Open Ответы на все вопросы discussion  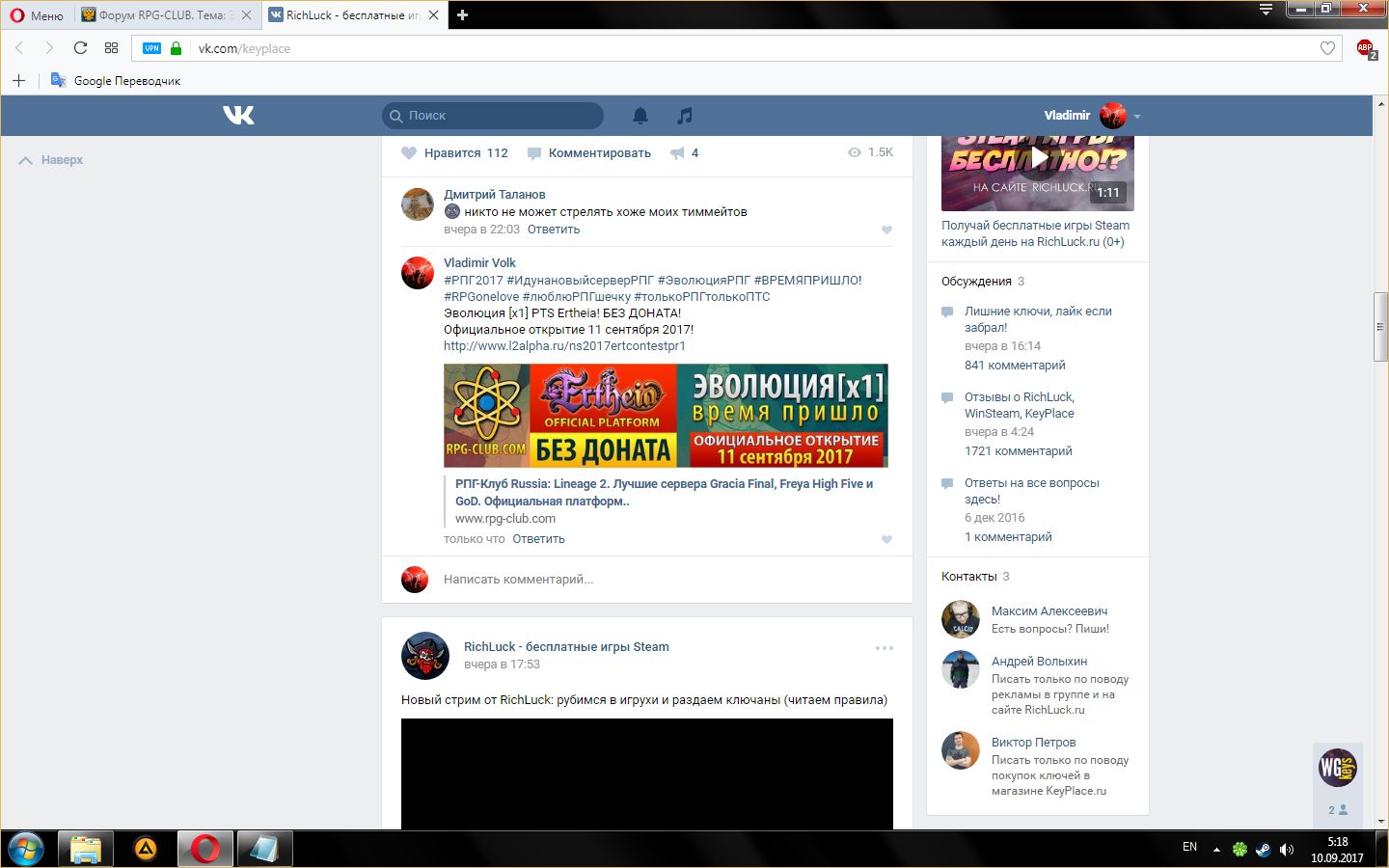(x=1031, y=491)
